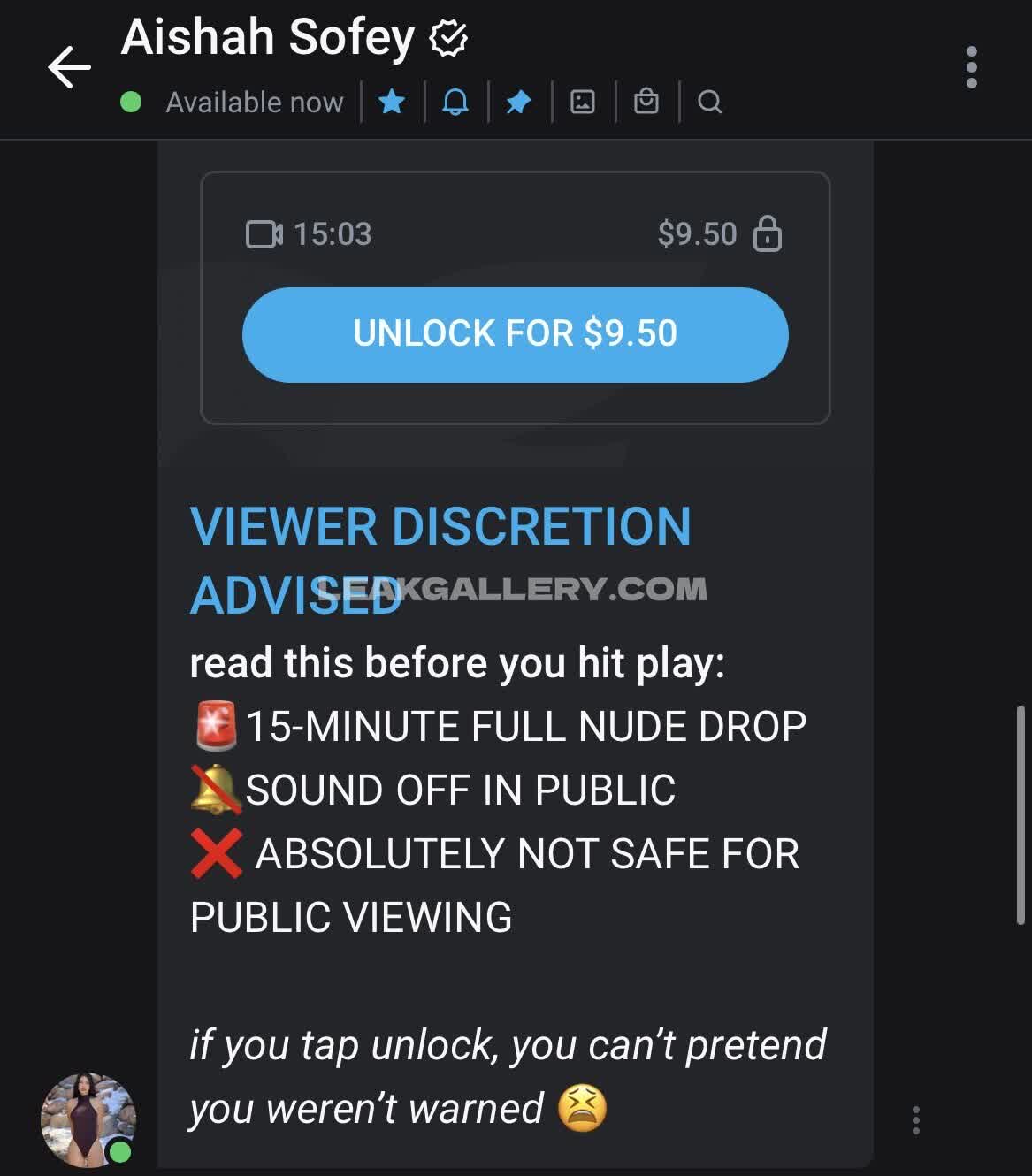Click the padlock icon beside $9.50
The image size is (1032, 1176).
coord(768,234)
